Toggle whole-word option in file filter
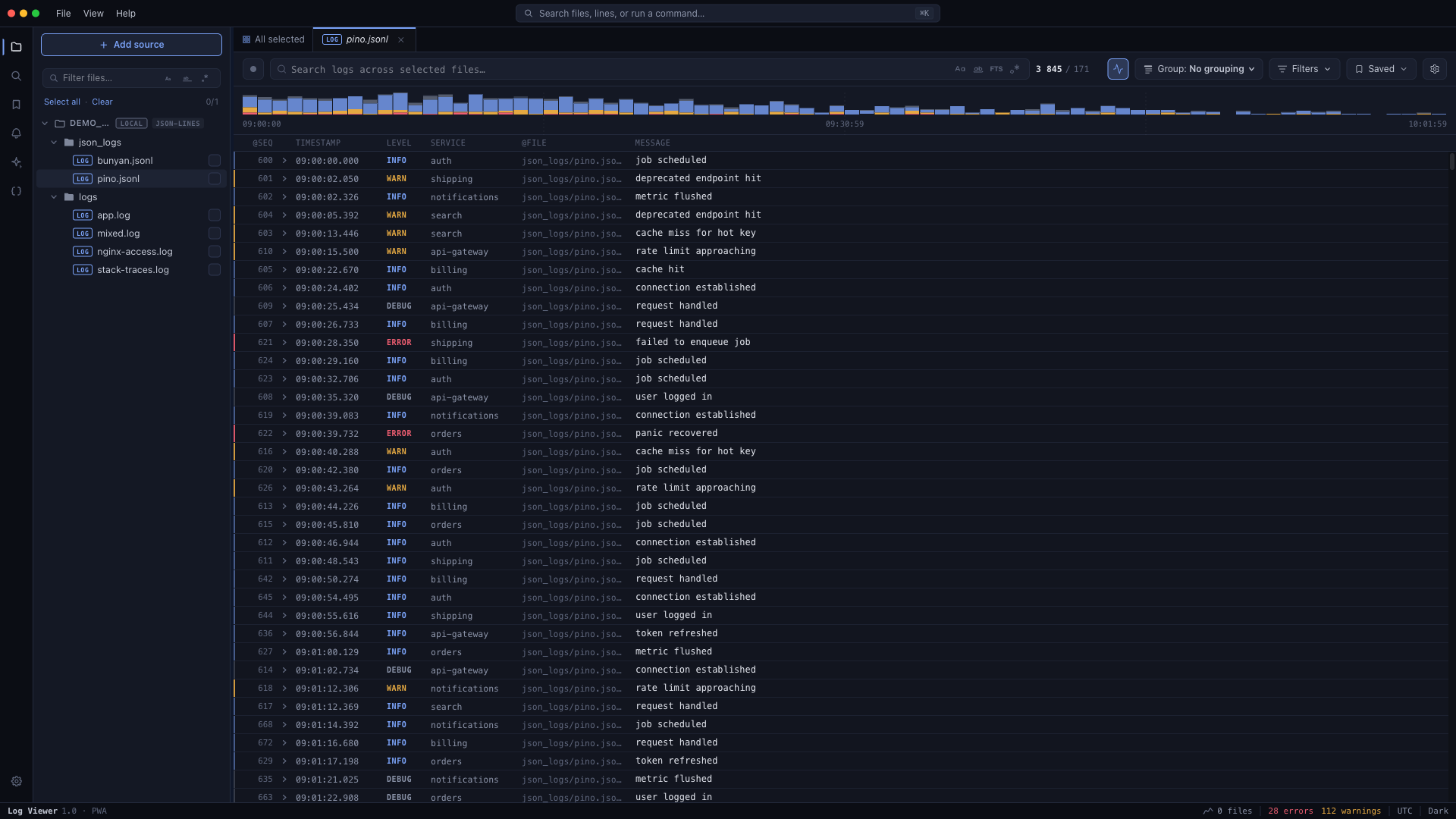The width and height of the screenshot is (1456, 819). 187,78
